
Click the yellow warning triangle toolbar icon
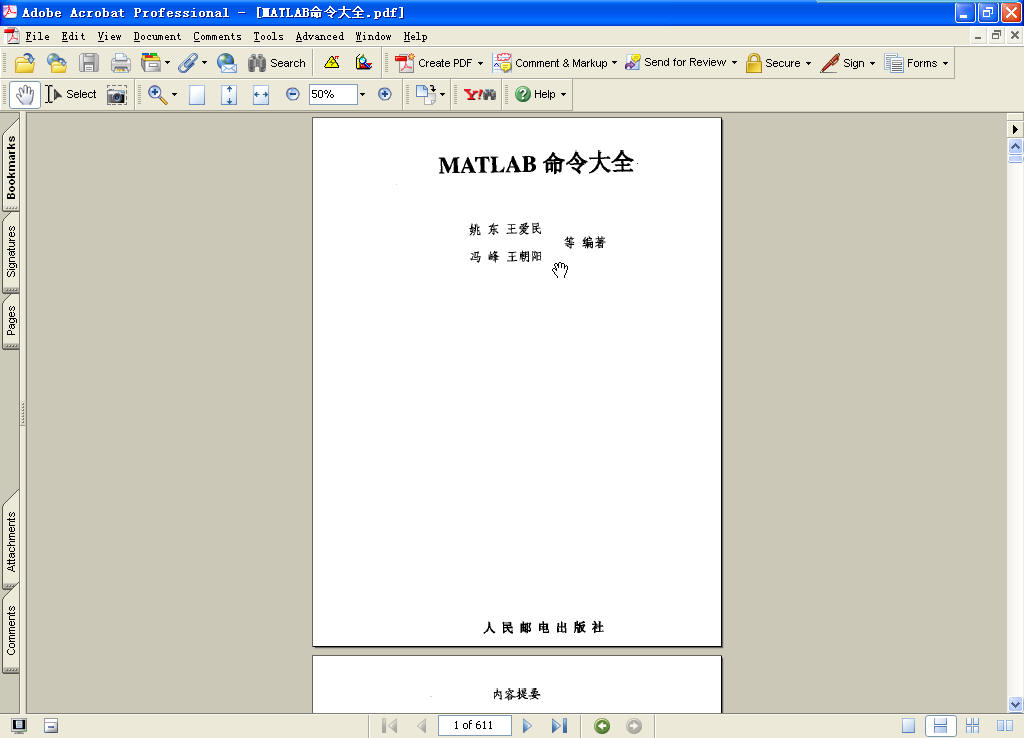click(332, 63)
